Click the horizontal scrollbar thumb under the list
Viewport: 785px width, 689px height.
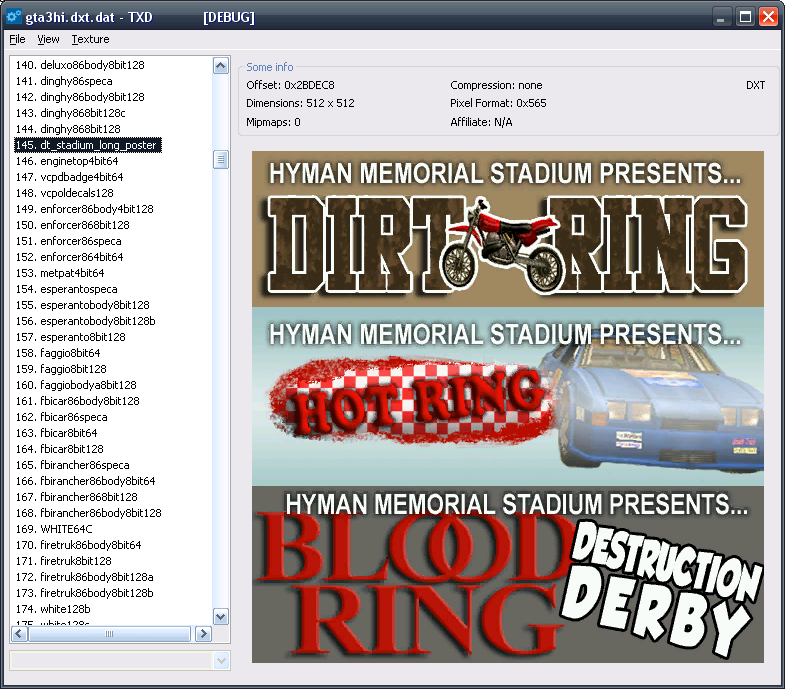tap(110, 634)
